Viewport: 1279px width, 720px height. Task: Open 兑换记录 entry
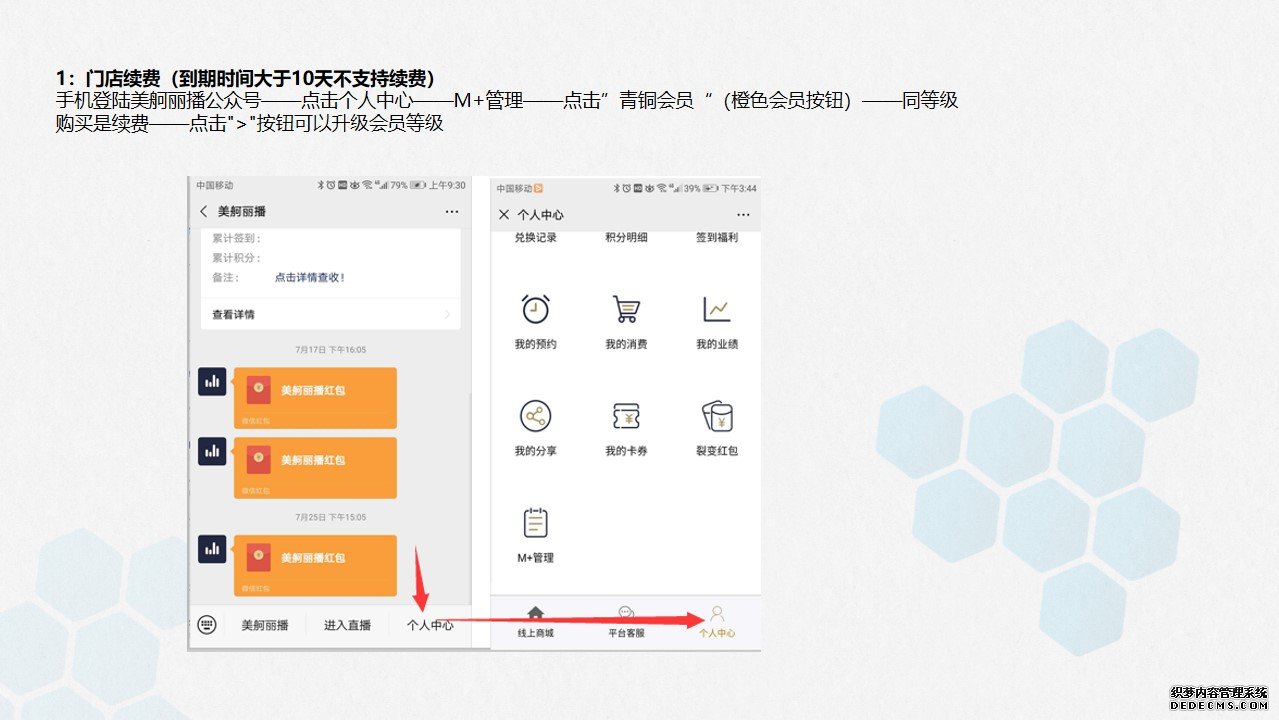(x=536, y=238)
